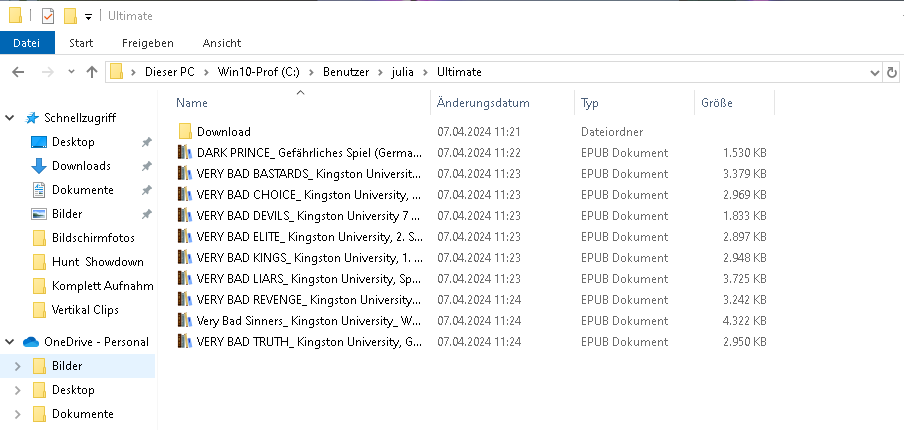
Task: Open the Datei ribbon tab
Action: (x=27, y=43)
